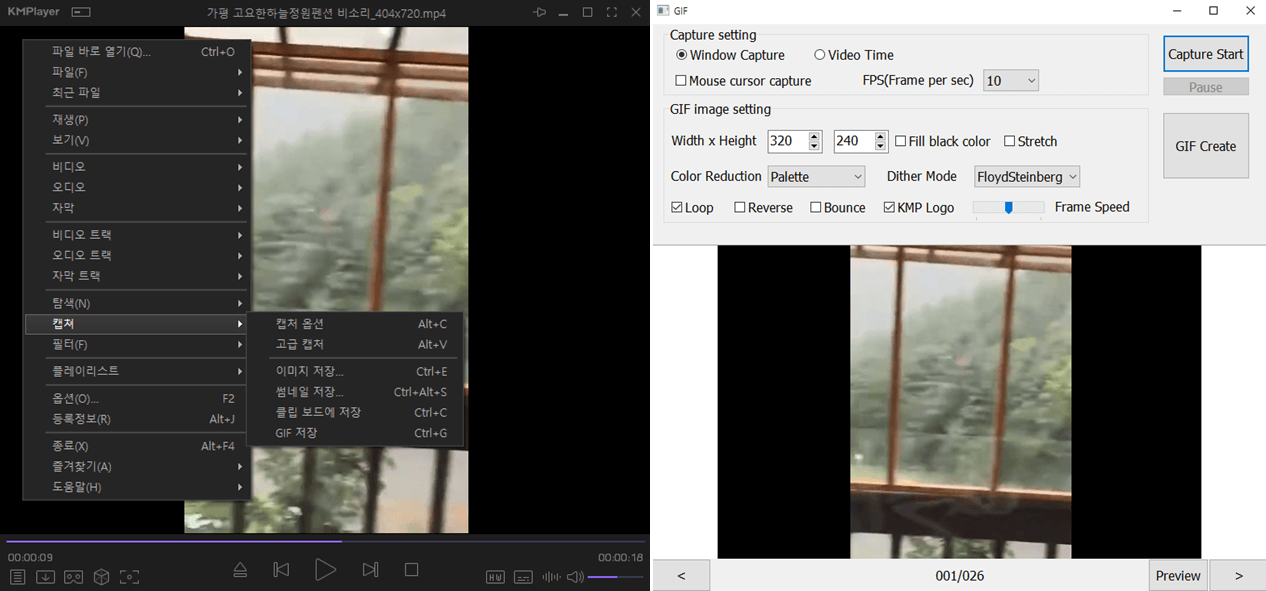Screen dimensions: 1266x591
Task: Toggle KMPlayer fullscreen icon in title bar
Action: 611,12
